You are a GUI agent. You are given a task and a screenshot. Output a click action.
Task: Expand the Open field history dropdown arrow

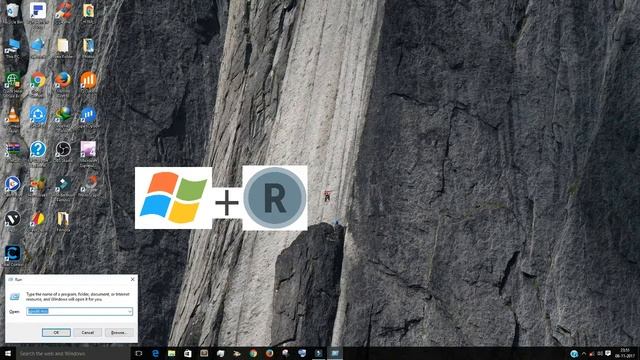130,311
